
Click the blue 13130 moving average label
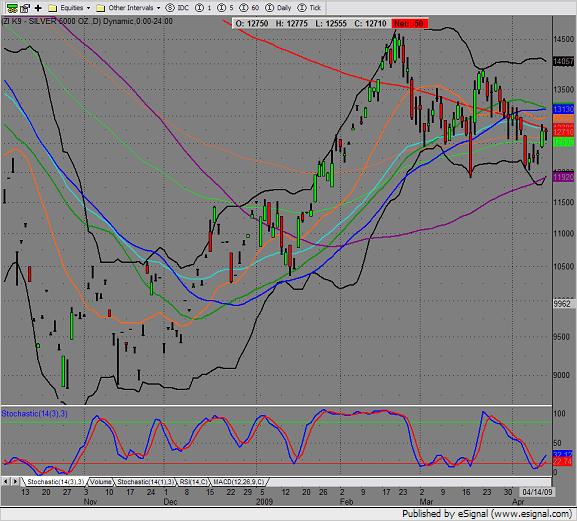pos(563,109)
